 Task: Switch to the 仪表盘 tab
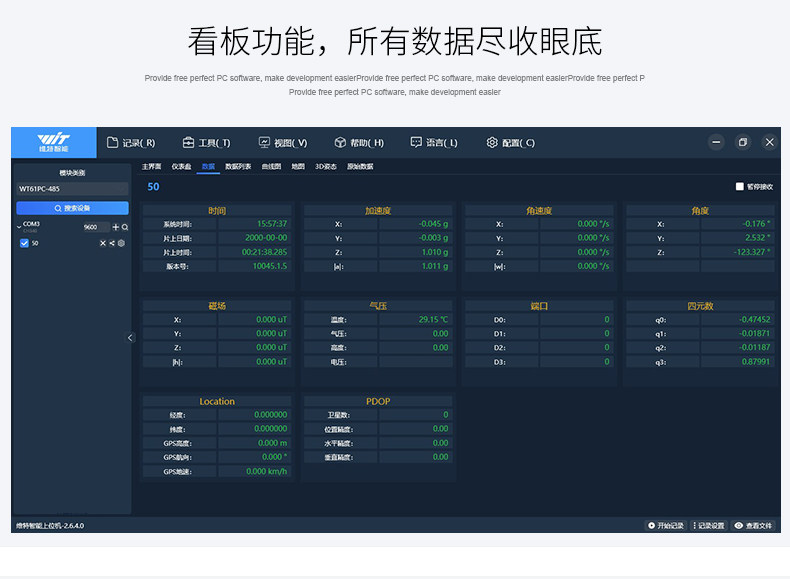181,166
